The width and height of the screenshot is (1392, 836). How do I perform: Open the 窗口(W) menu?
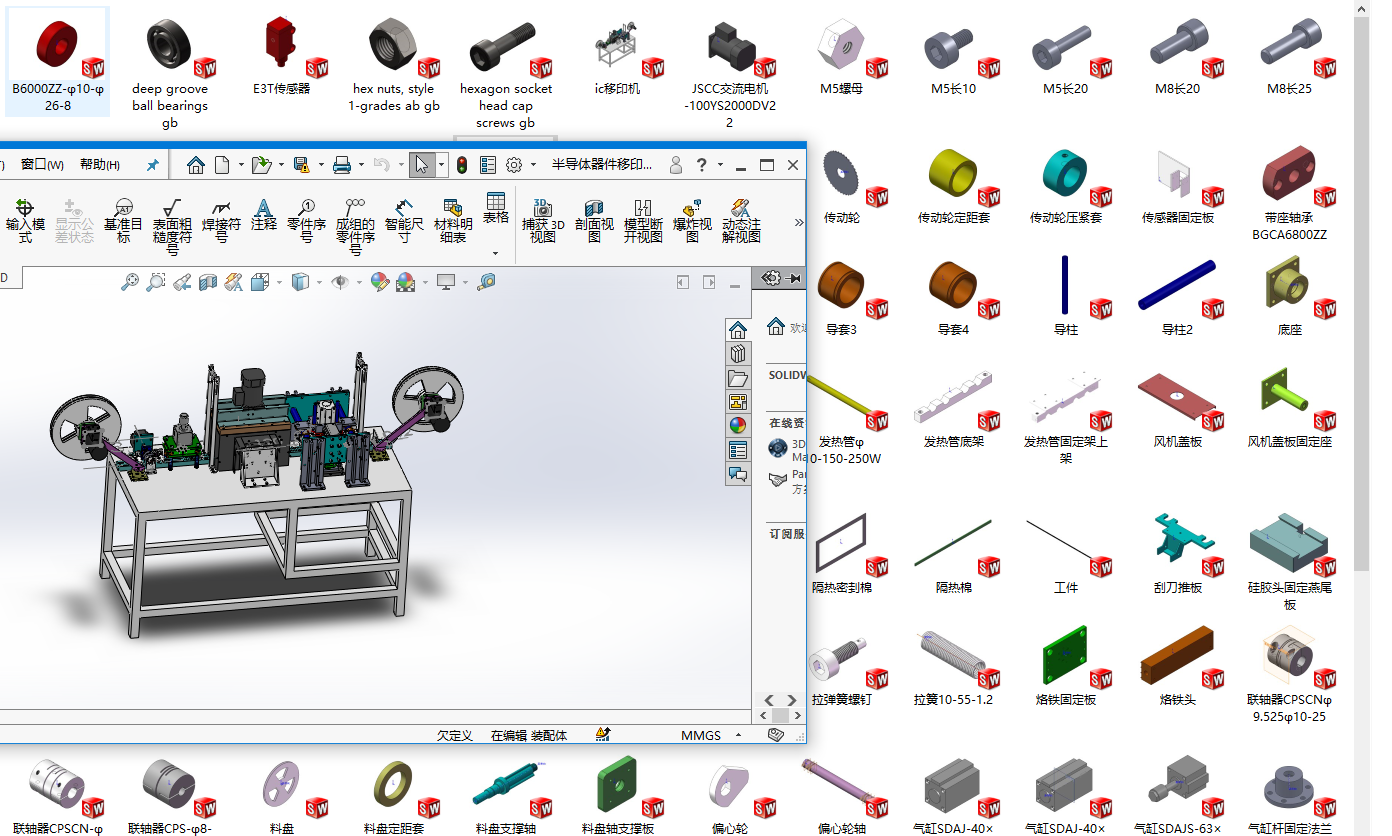(42, 165)
